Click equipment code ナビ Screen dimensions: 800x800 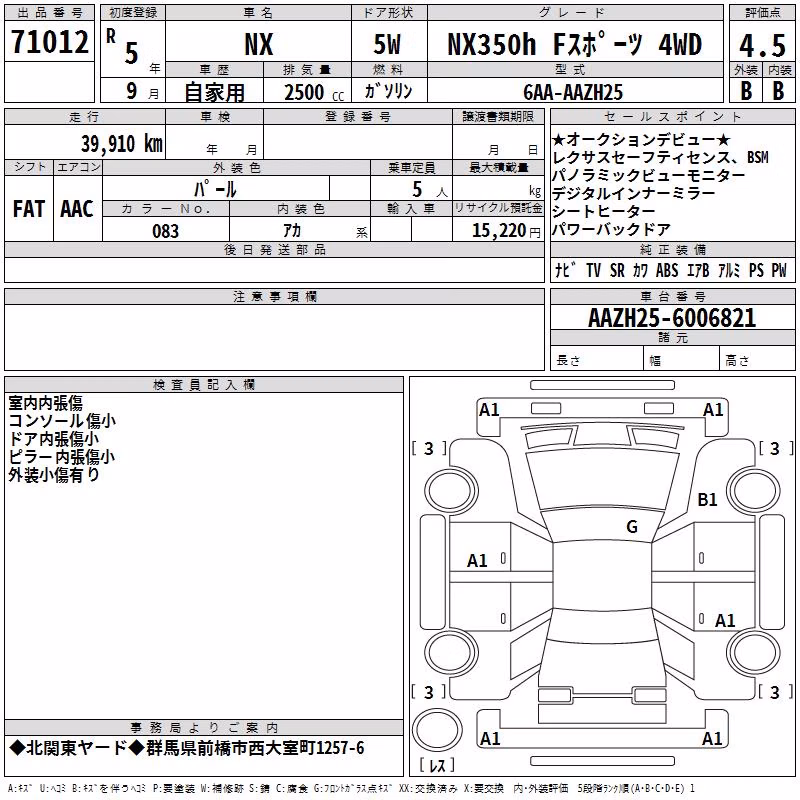pyautogui.click(x=566, y=270)
